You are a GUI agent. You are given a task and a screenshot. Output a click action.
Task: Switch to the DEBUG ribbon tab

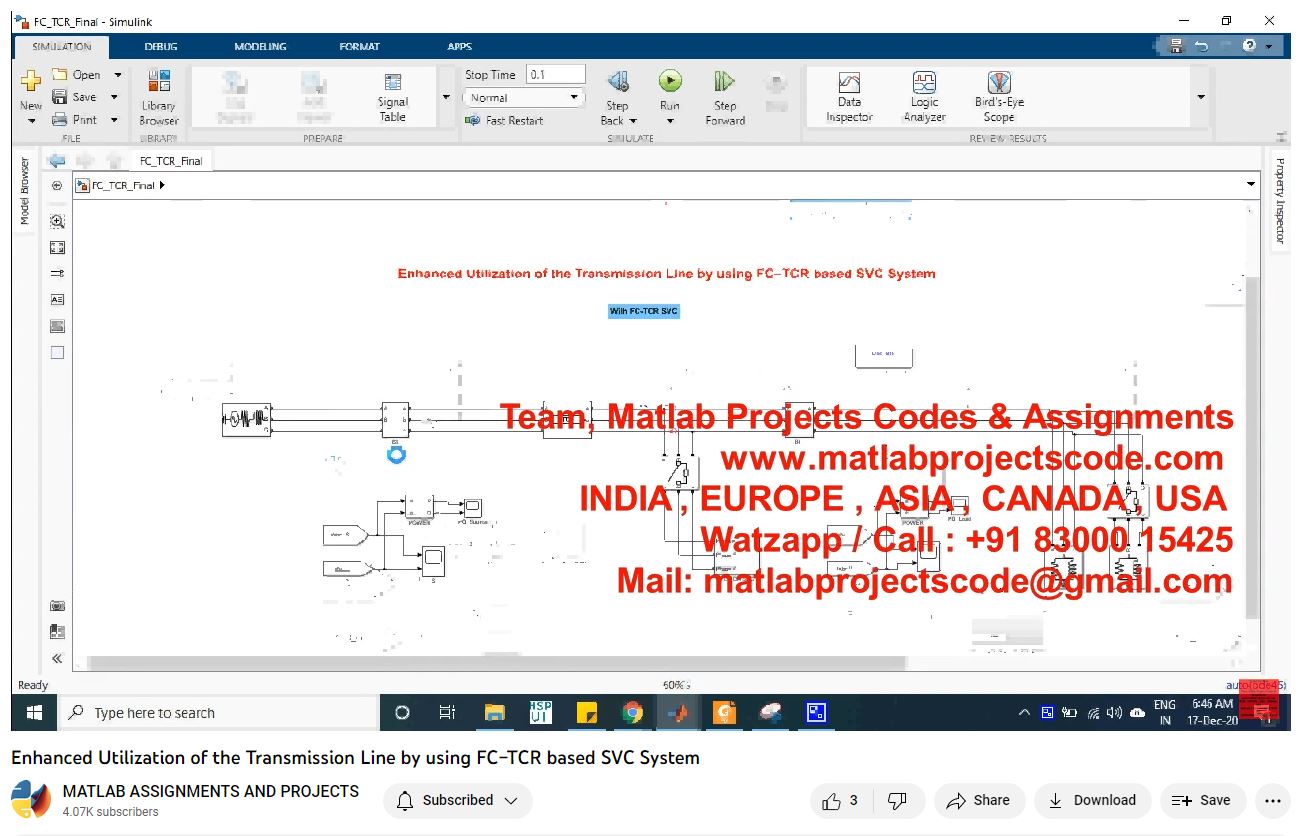[161, 46]
